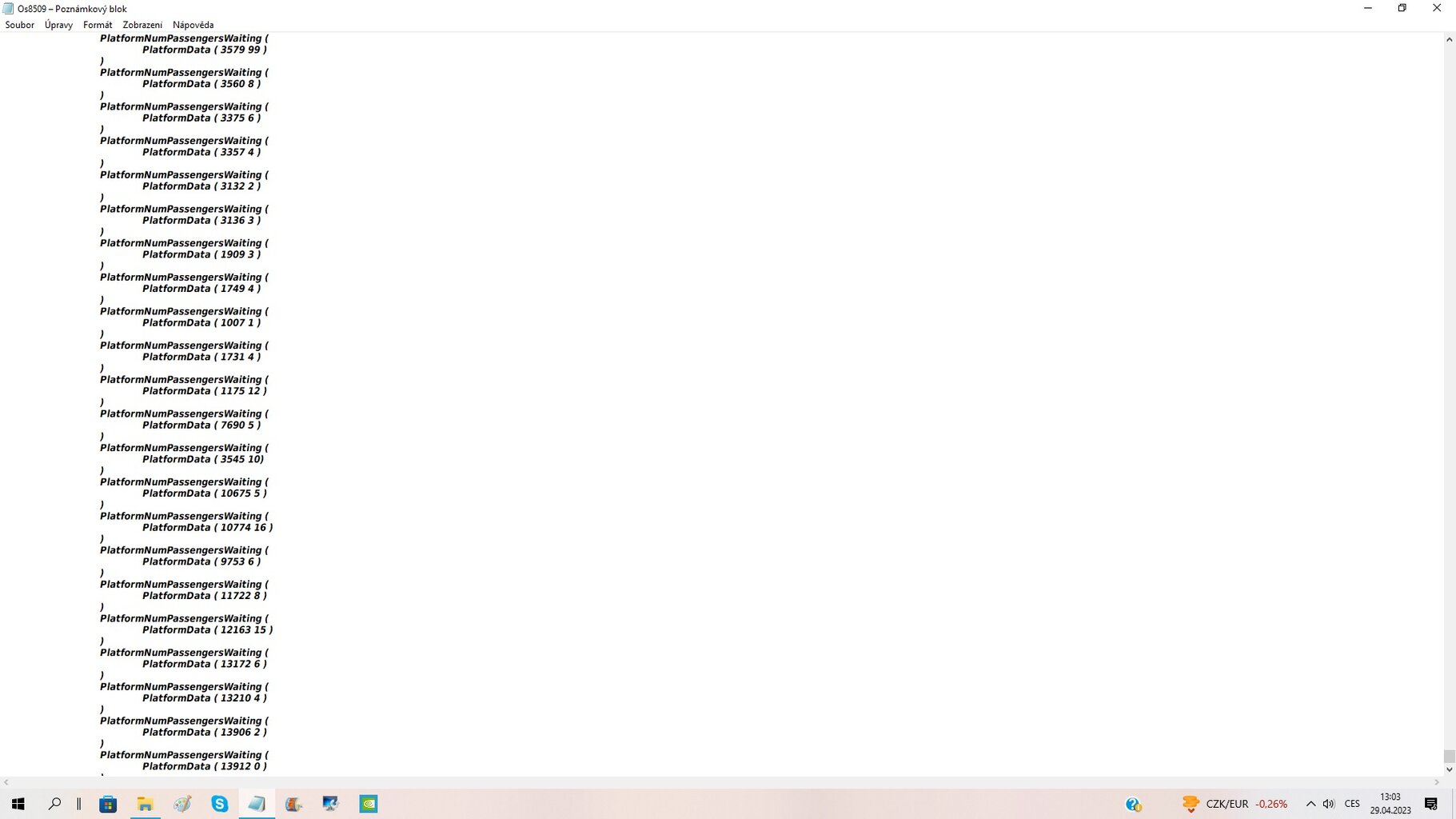Launch Microsoft Store from the taskbar

tap(108, 804)
